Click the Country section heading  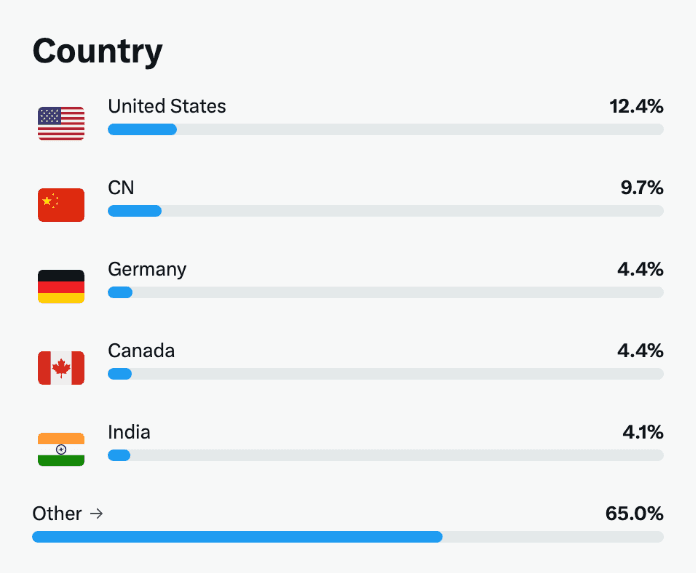97,51
